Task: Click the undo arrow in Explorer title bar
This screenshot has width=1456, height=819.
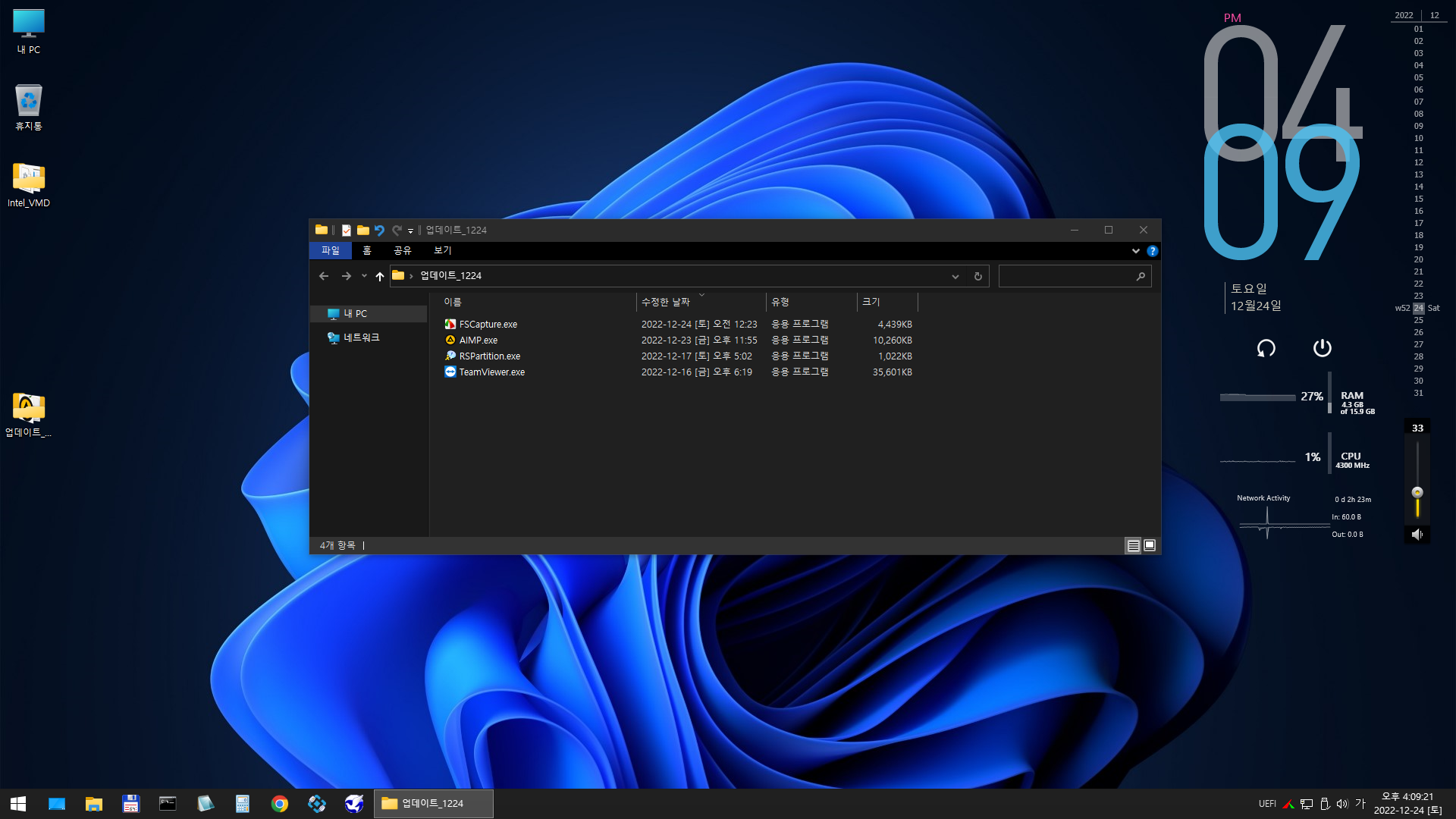Action: click(379, 230)
